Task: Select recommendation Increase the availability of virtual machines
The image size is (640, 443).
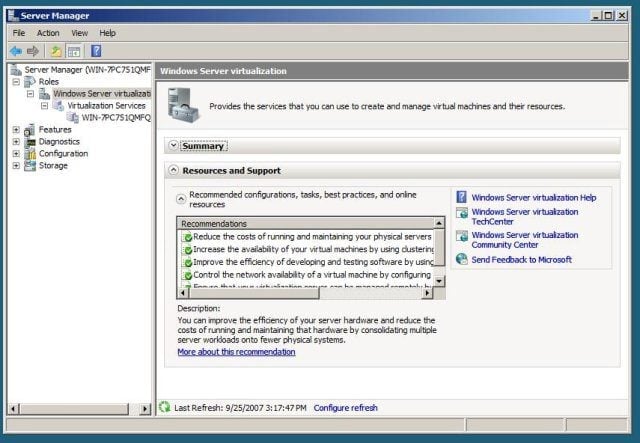Action: [x=313, y=249]
